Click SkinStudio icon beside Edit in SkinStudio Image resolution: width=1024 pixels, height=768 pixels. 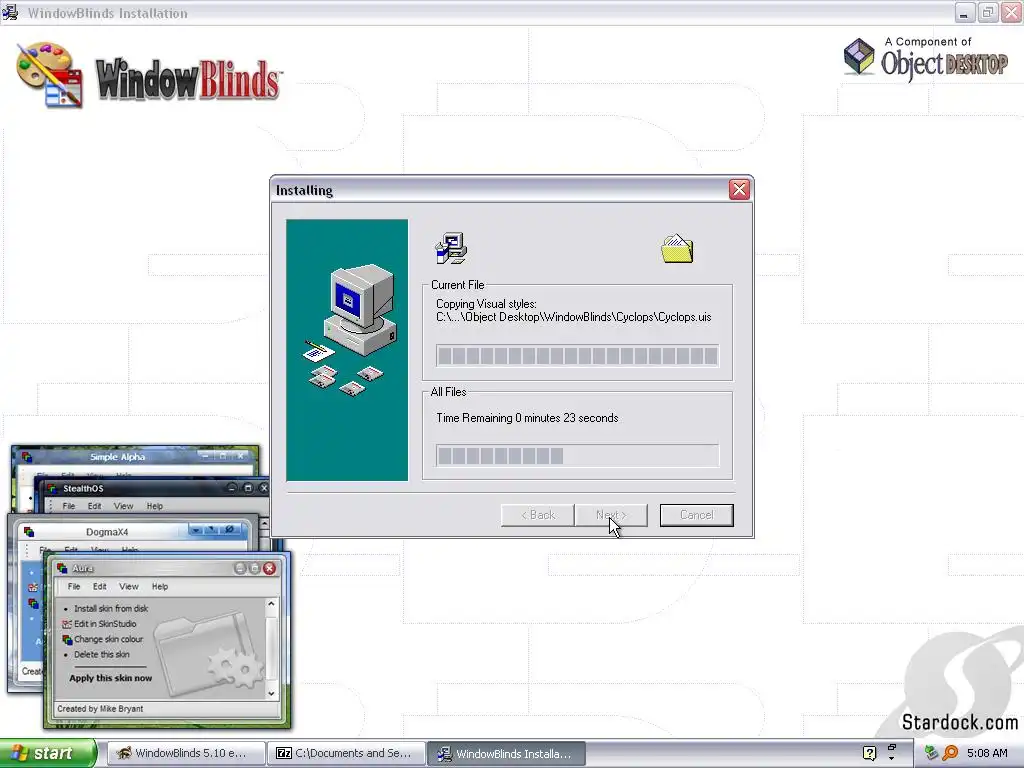coord(67,624)
